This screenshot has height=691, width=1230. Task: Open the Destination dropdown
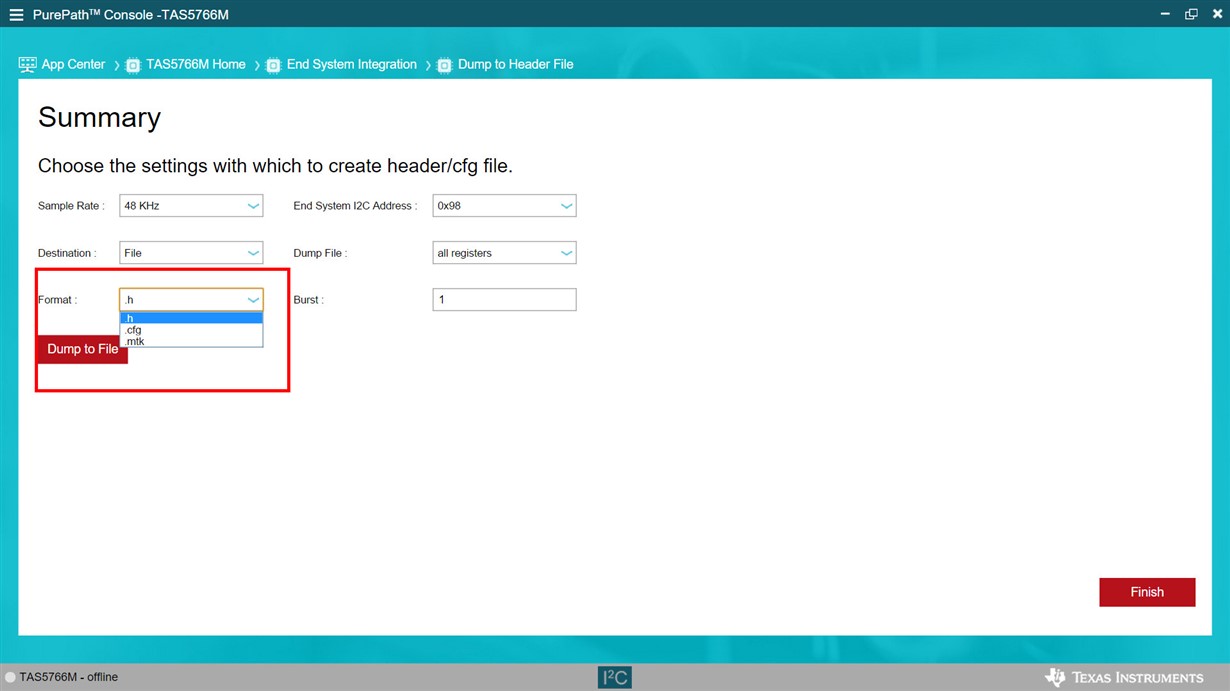point(191,253)
